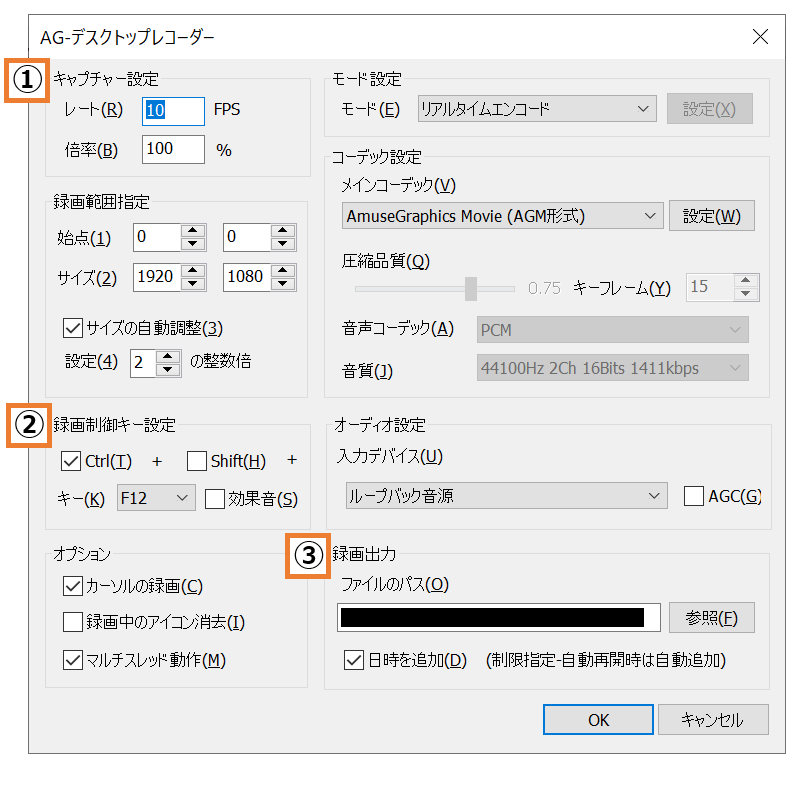Increase the サイズ height 1080 with up arrow
Screen dimensions: 808x792
point(282,270)
